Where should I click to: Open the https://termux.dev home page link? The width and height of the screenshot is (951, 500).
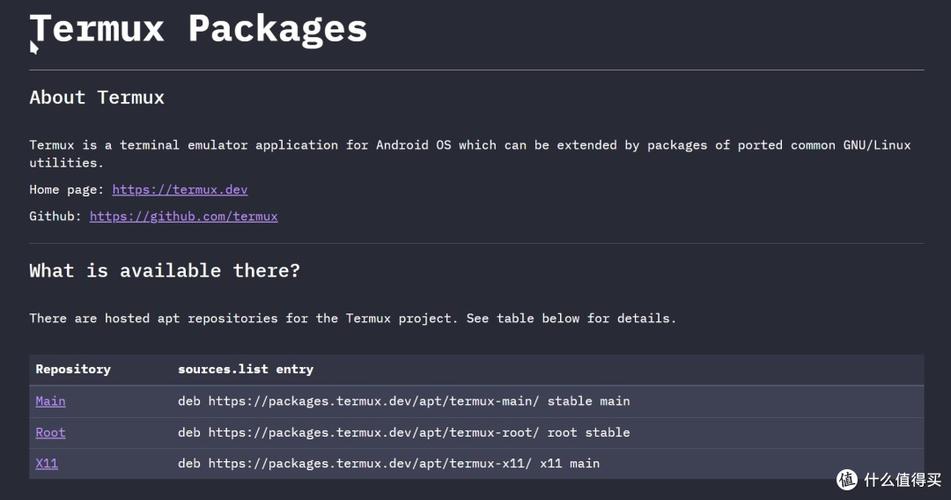180,189
